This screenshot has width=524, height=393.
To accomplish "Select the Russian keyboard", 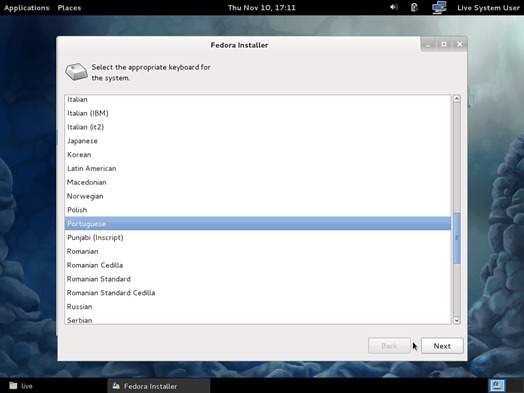I will click(x=258, y=306).
